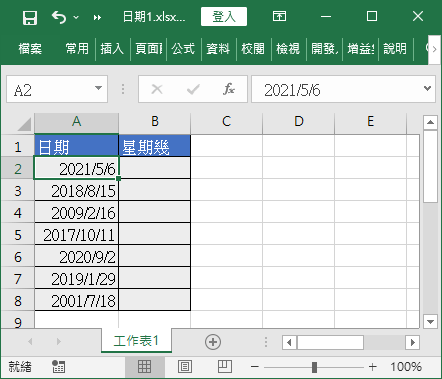Viewport: 442px width, 379px height.
Task: Click the vertical scrollbar thumb
Action: click(x=430, y=167)
